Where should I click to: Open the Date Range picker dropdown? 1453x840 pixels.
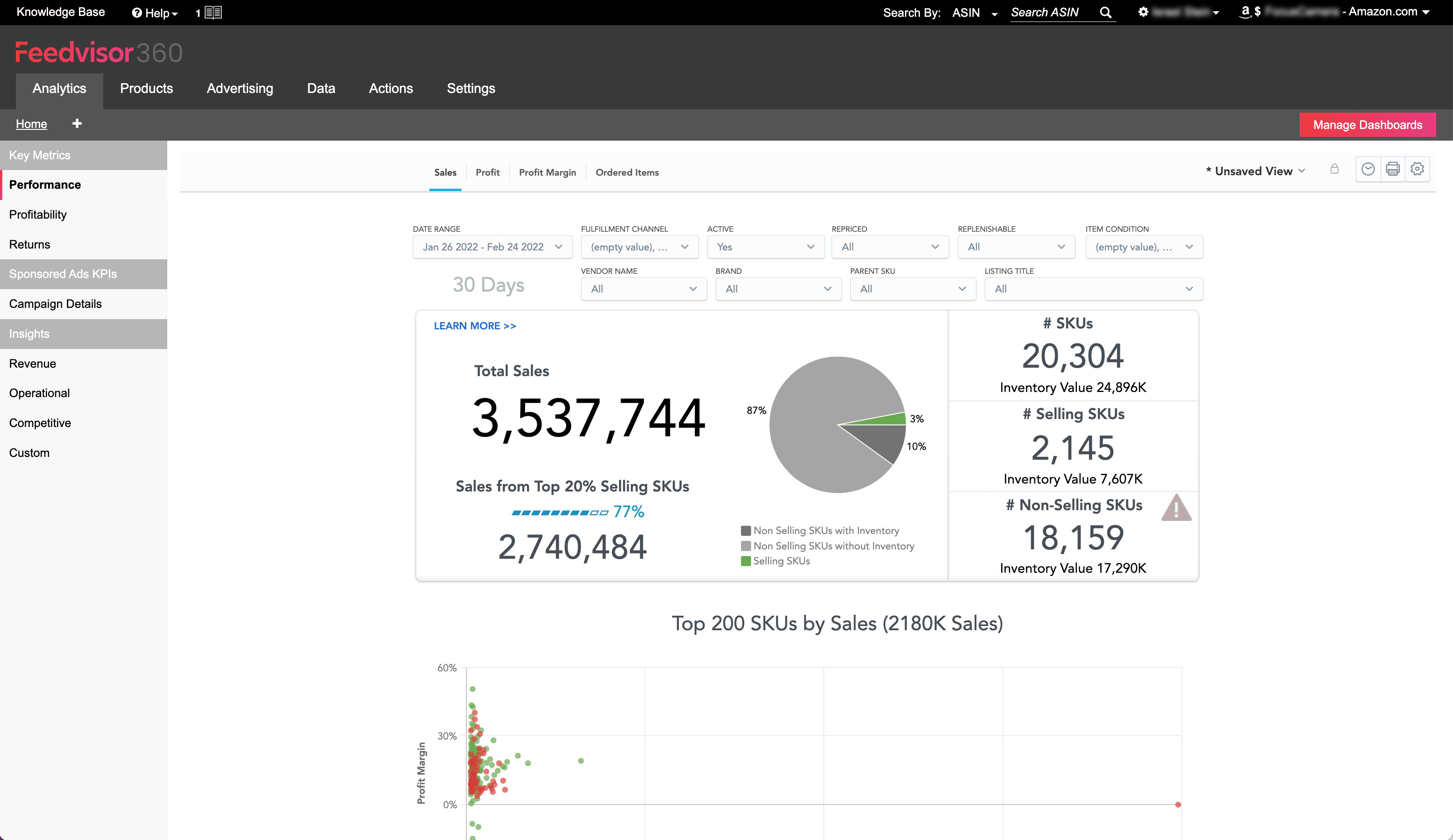[x=492, y=247]
